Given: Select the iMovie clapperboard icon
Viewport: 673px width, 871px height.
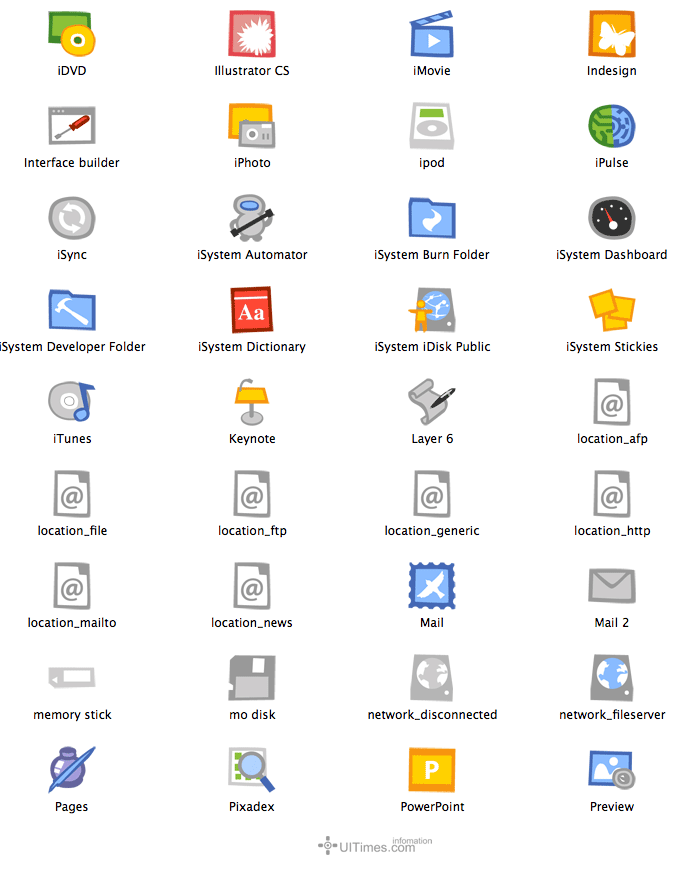Looking at the screenshot, I should [x=432, y=34].
